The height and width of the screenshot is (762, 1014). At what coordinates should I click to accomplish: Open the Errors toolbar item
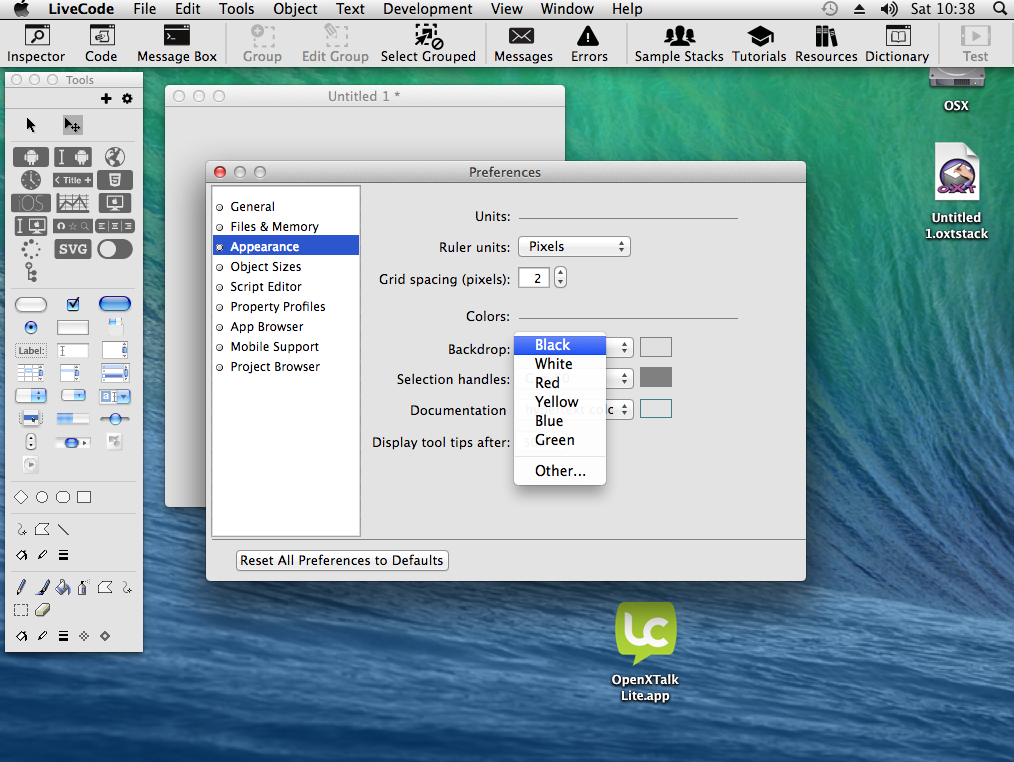click(588, 43)
